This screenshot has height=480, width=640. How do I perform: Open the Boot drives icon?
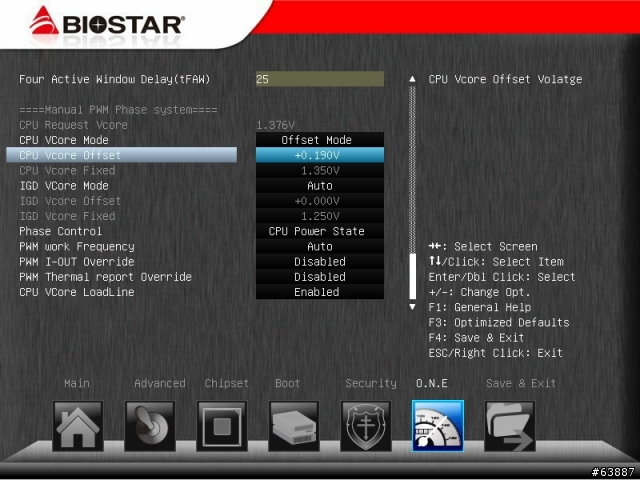(294, 426)
